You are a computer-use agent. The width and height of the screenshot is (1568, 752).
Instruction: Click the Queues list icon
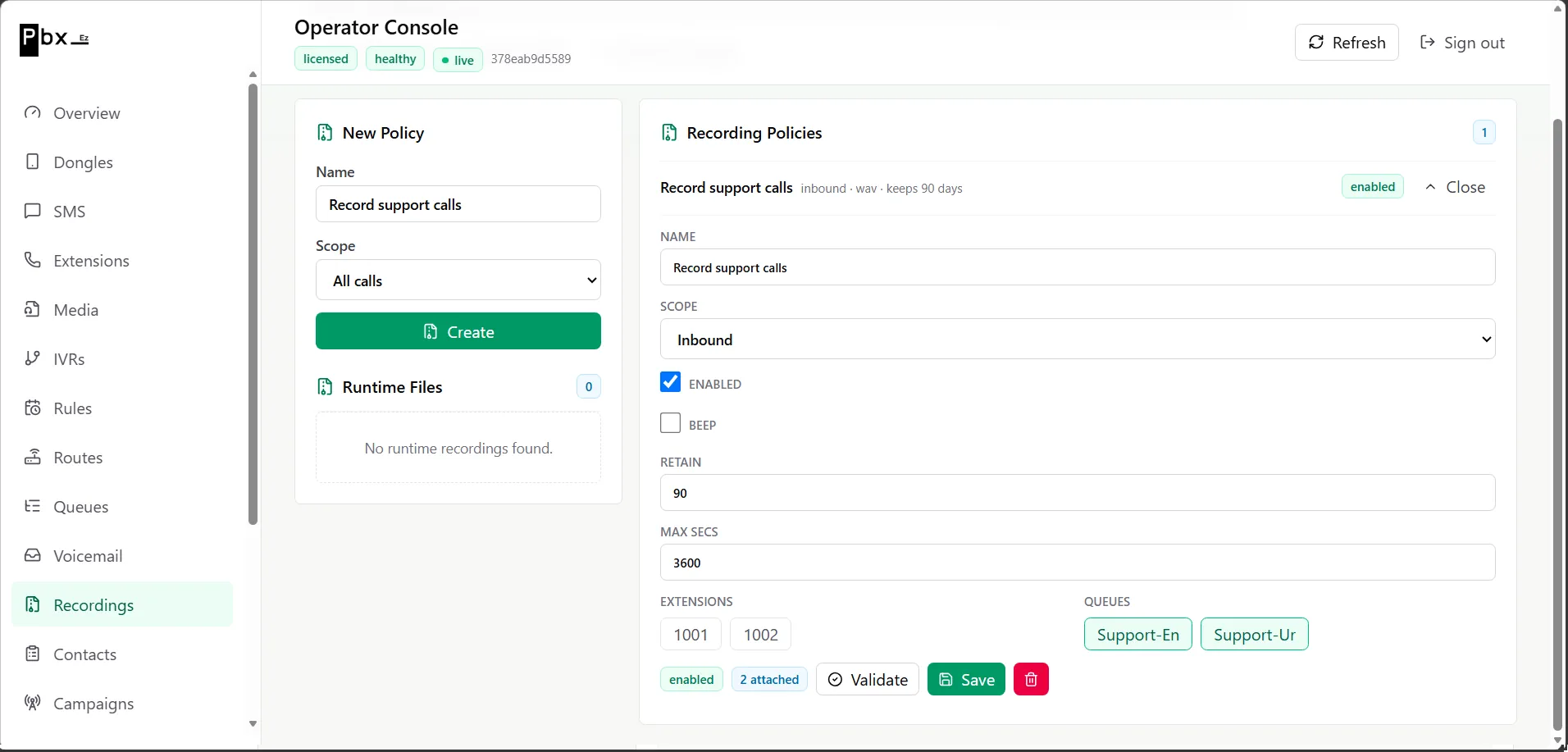[x=33, y=506]
